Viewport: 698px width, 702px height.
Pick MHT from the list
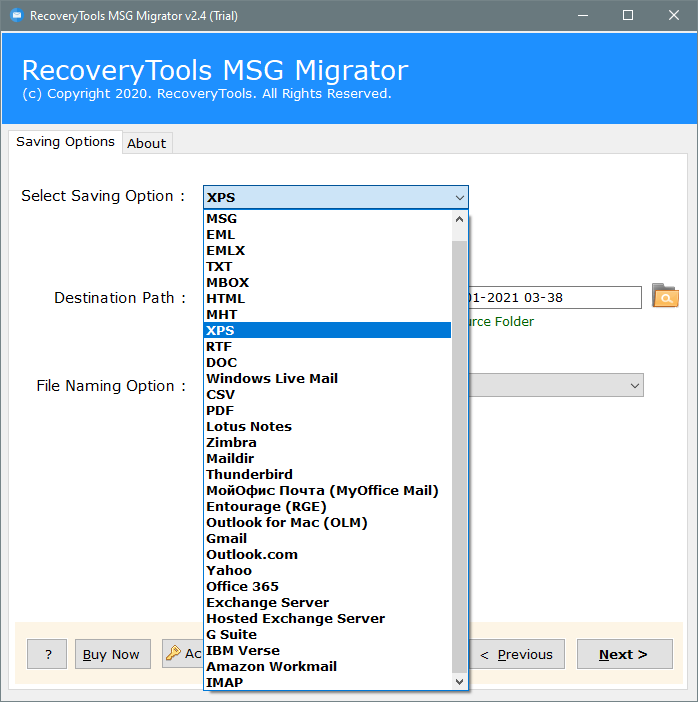pos(327,315)
